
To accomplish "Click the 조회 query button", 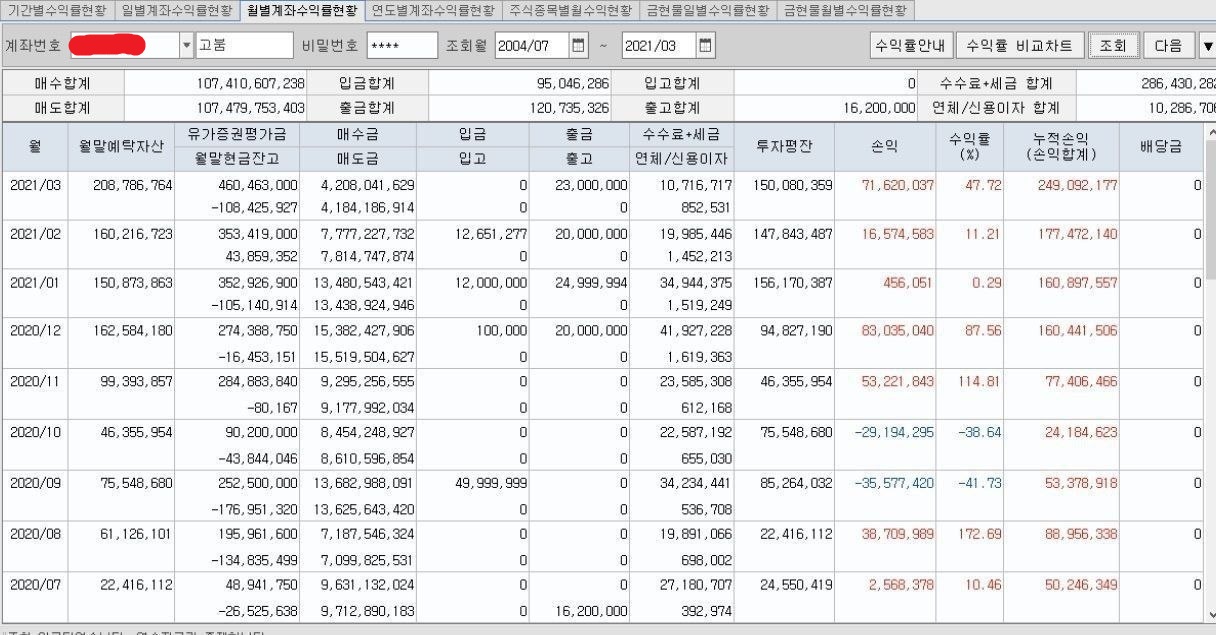I will tap(1113, 45).
